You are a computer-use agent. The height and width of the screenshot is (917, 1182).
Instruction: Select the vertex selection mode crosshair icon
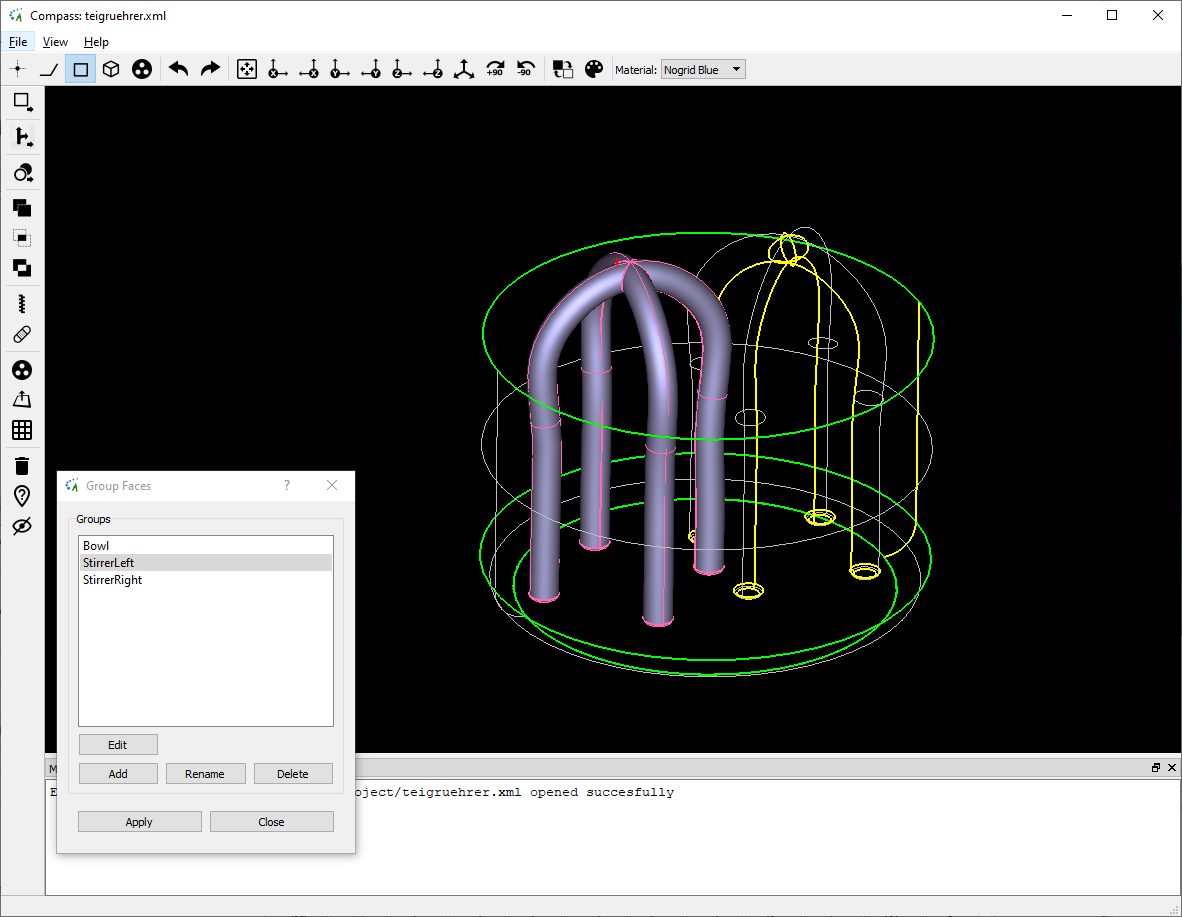click(18, 69)
